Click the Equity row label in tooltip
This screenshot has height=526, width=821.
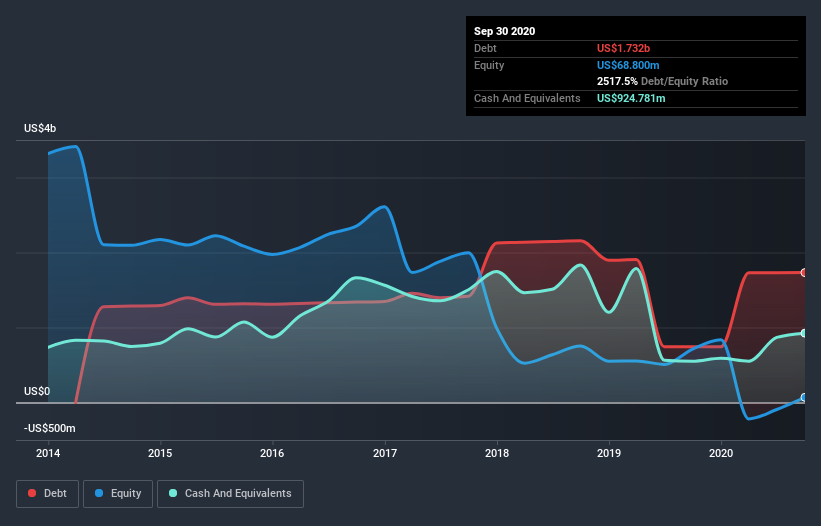coord(489,65)
